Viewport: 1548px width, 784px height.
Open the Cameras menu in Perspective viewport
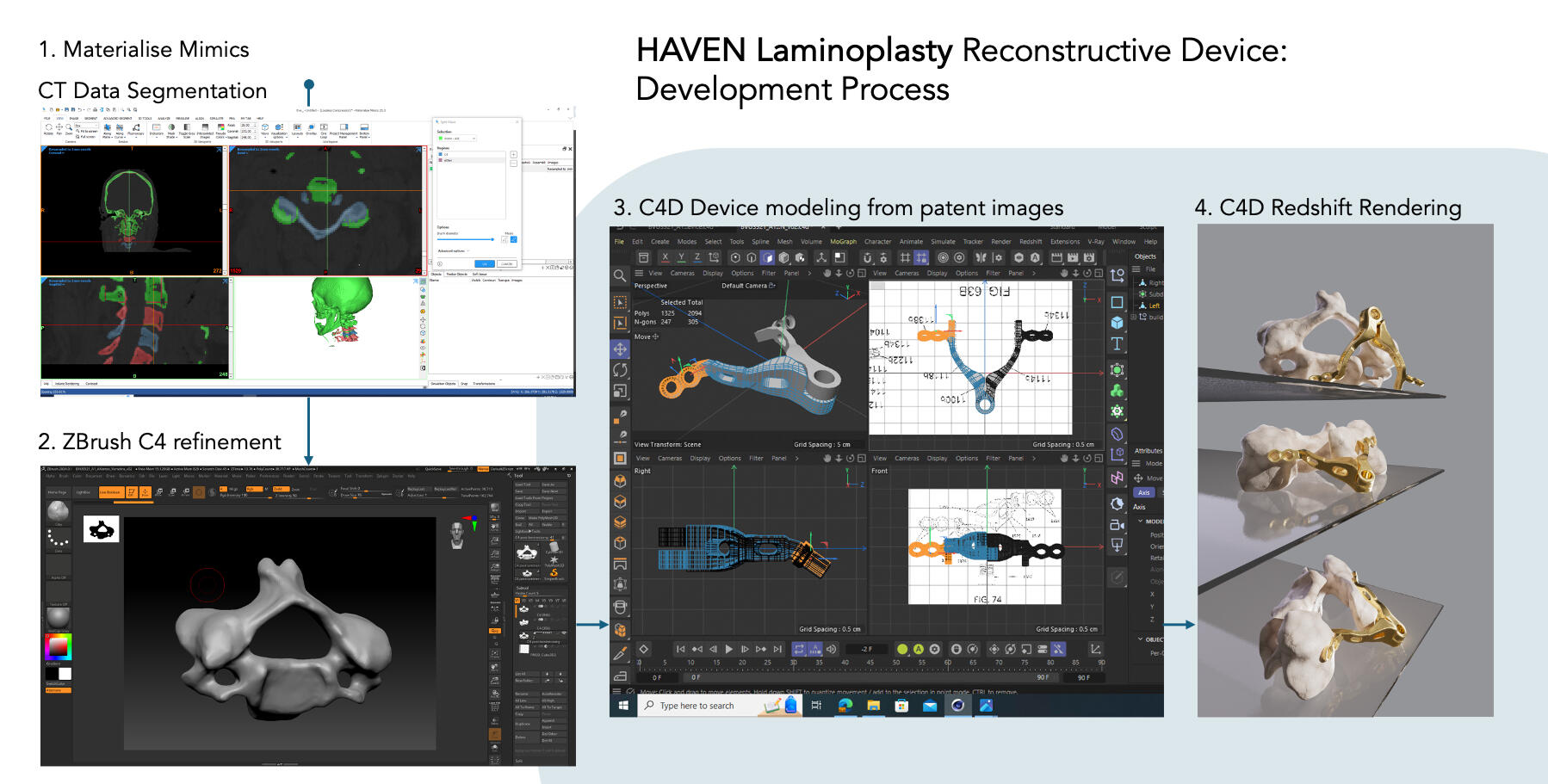point(682,274)
